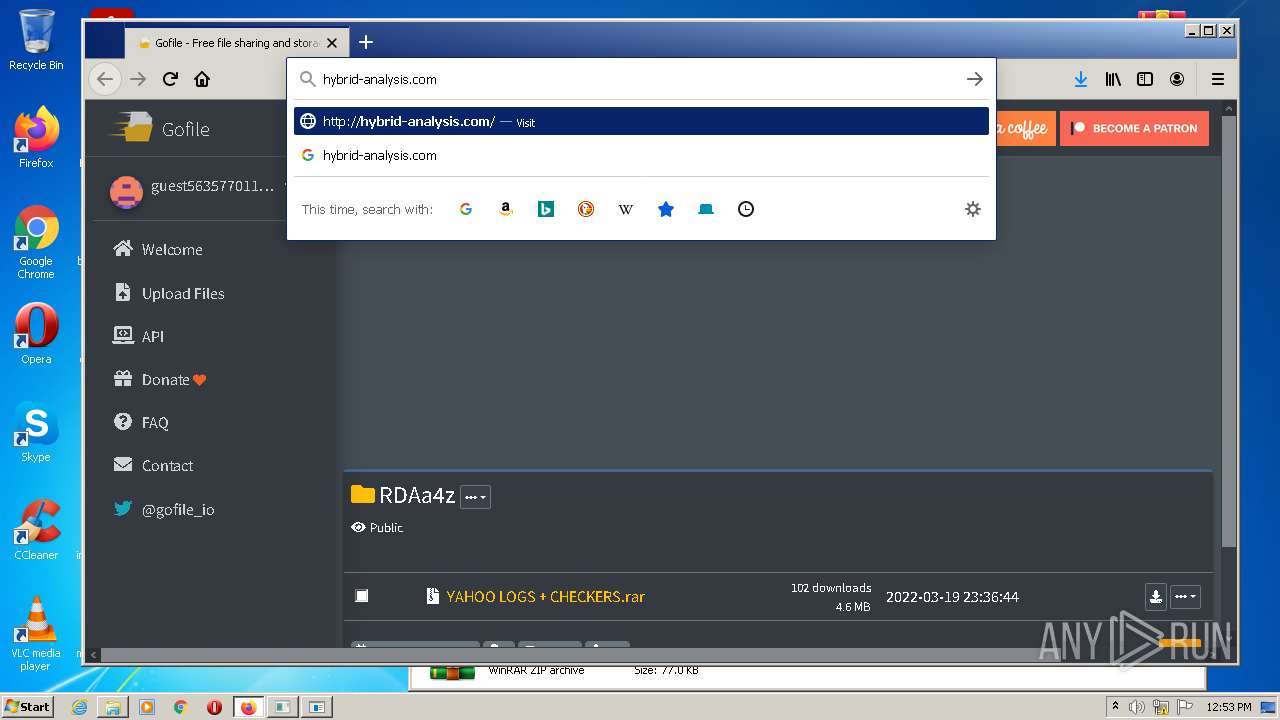Click the horizontal scrollbar left arrow
The image size is (1280, 720).
pos(91,655)
